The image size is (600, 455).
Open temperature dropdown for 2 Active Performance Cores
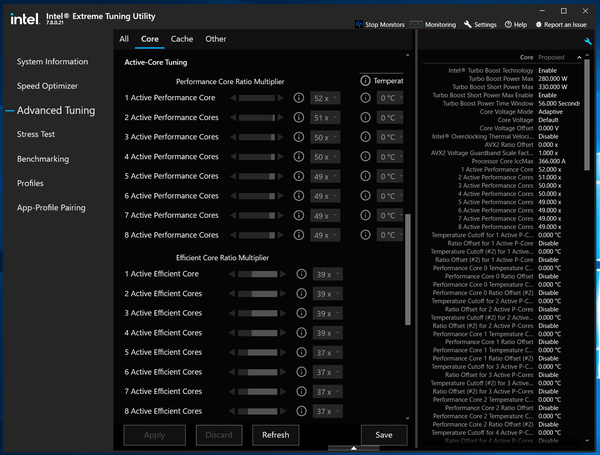point(390,118)
